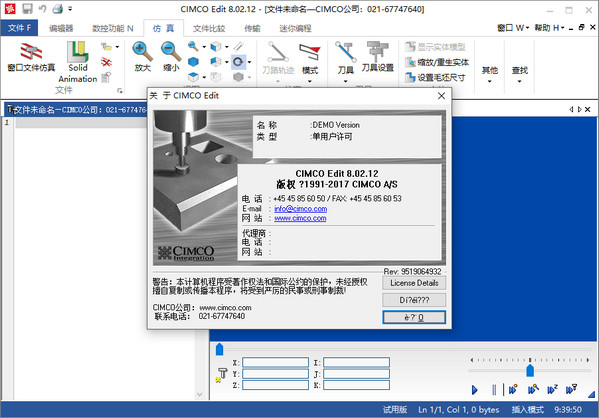Click fast-forward with wrench icon
Screen dimensions: 599x418
pyautogui.click(x=533, y=389)
